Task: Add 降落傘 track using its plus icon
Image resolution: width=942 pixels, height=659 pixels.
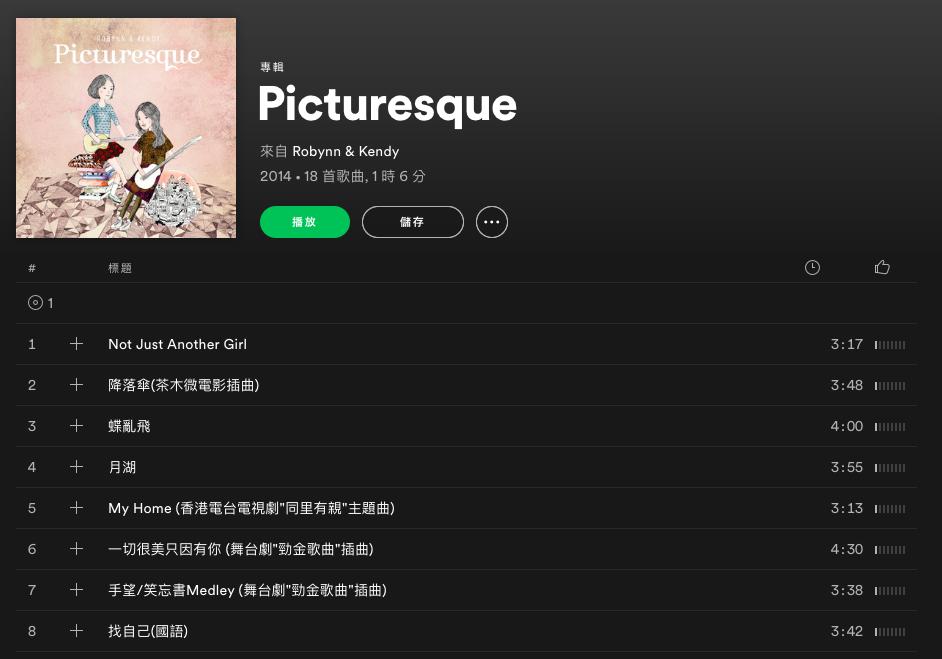Action: [76, 384]
